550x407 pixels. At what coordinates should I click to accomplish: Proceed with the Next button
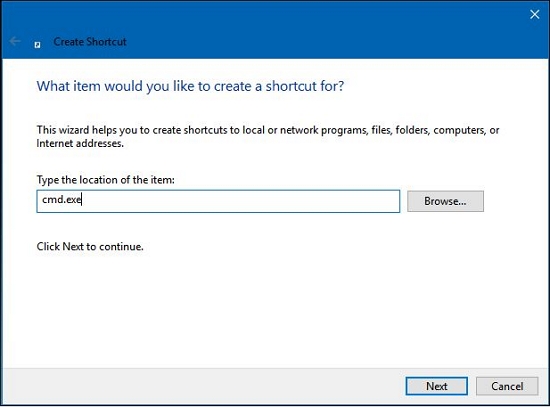click(x=436, y=386)
